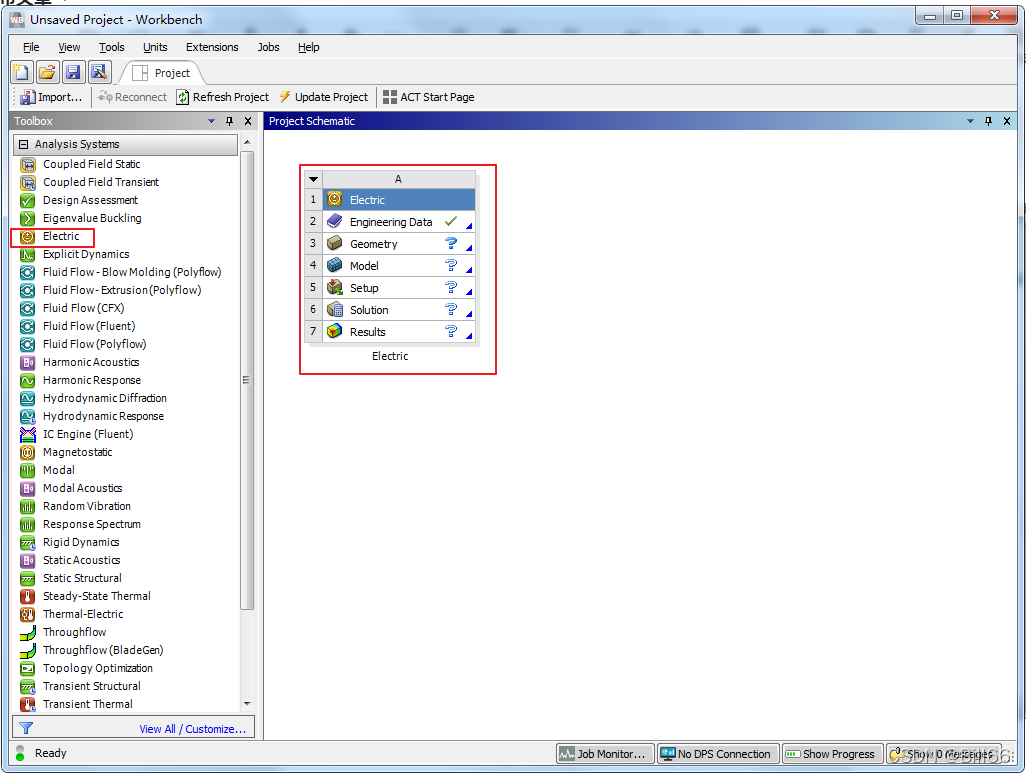Click the Model cell mesh icon
The image size is (1026, 773).
point(334,265)
